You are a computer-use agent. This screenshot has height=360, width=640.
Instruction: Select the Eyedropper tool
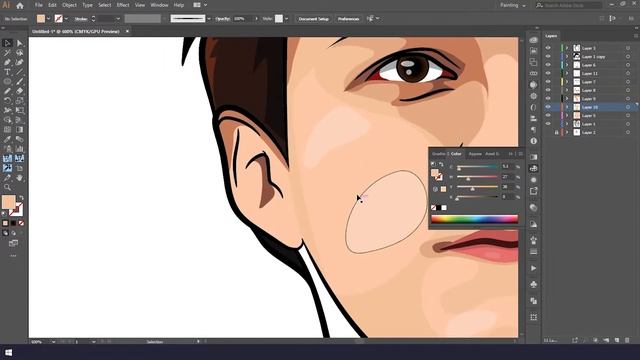7,139
